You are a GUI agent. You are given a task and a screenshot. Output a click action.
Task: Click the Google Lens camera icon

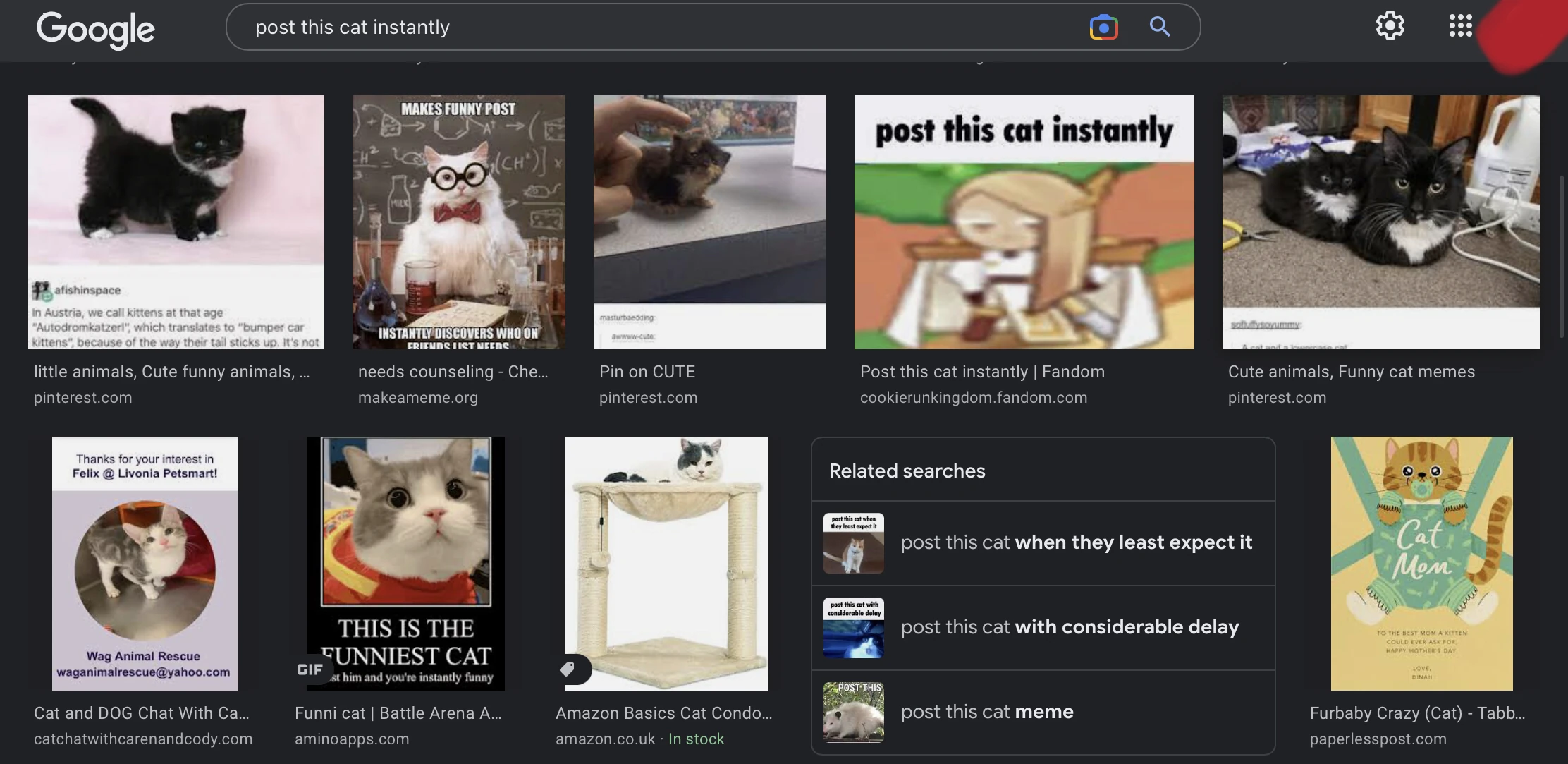pyautogui.click(x=1103, y=28)
